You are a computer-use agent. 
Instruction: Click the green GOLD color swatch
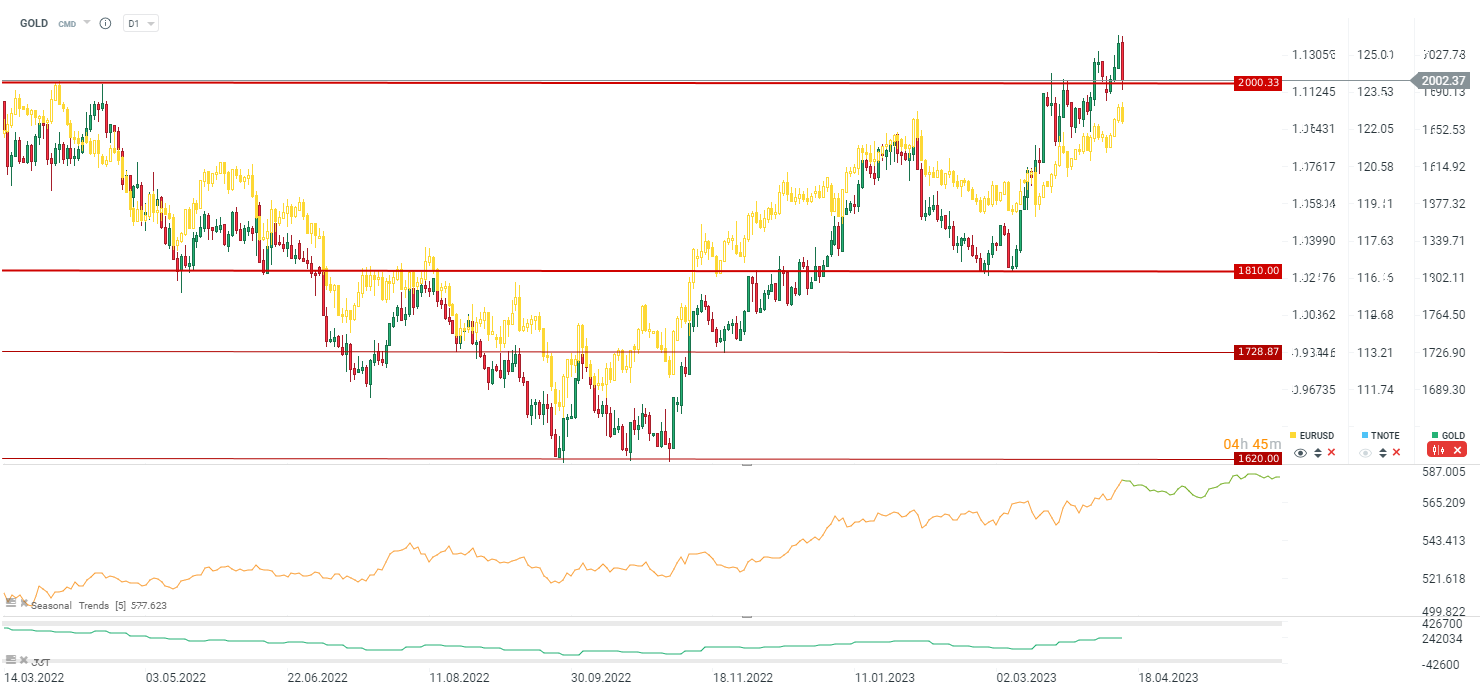tap(1435, 436)
